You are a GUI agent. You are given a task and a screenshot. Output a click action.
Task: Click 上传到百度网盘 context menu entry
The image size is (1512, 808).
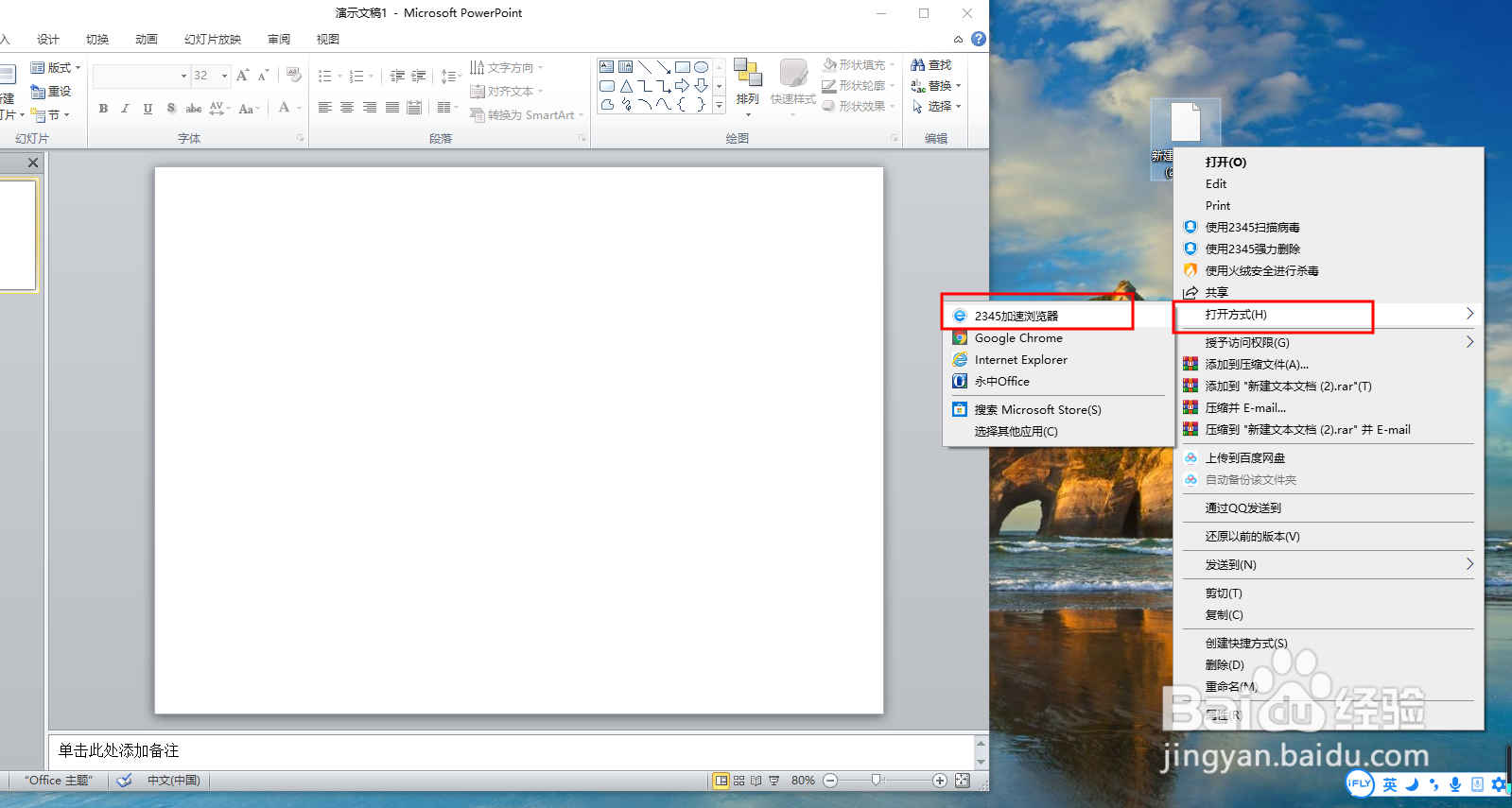[x=1328, y=458]
